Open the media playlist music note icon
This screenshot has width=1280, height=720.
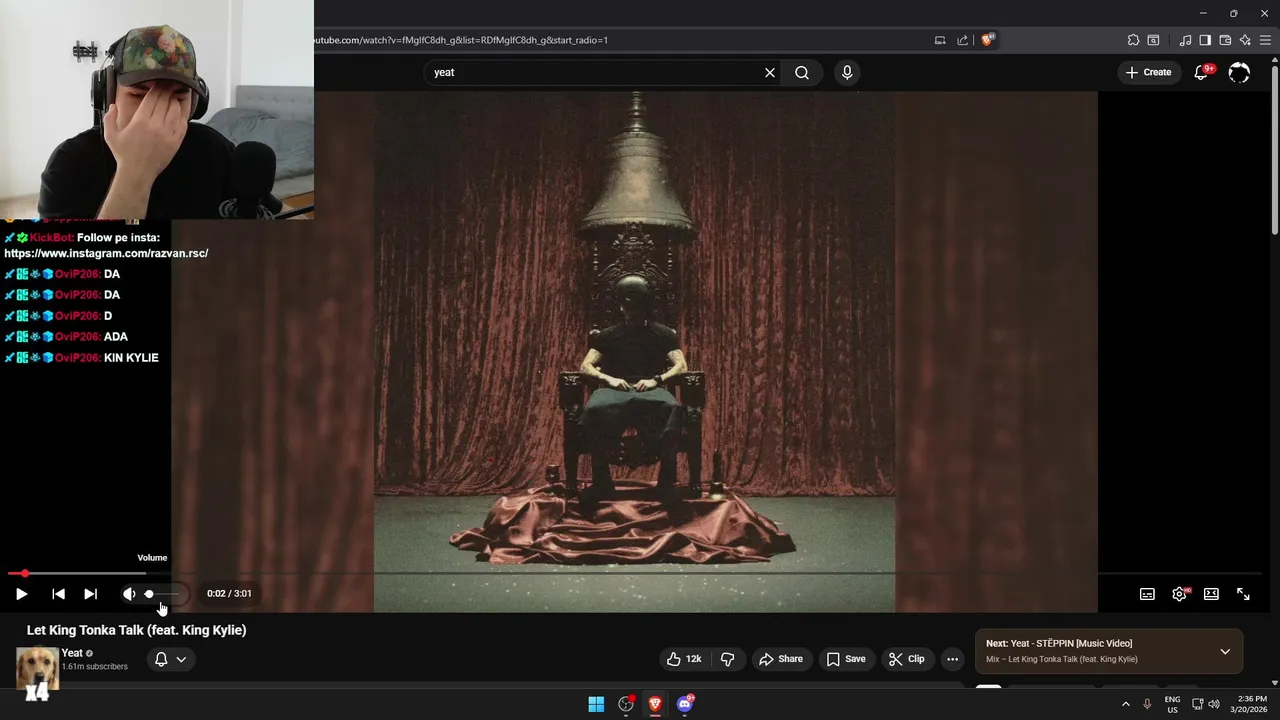click(x=1185, y=40)
